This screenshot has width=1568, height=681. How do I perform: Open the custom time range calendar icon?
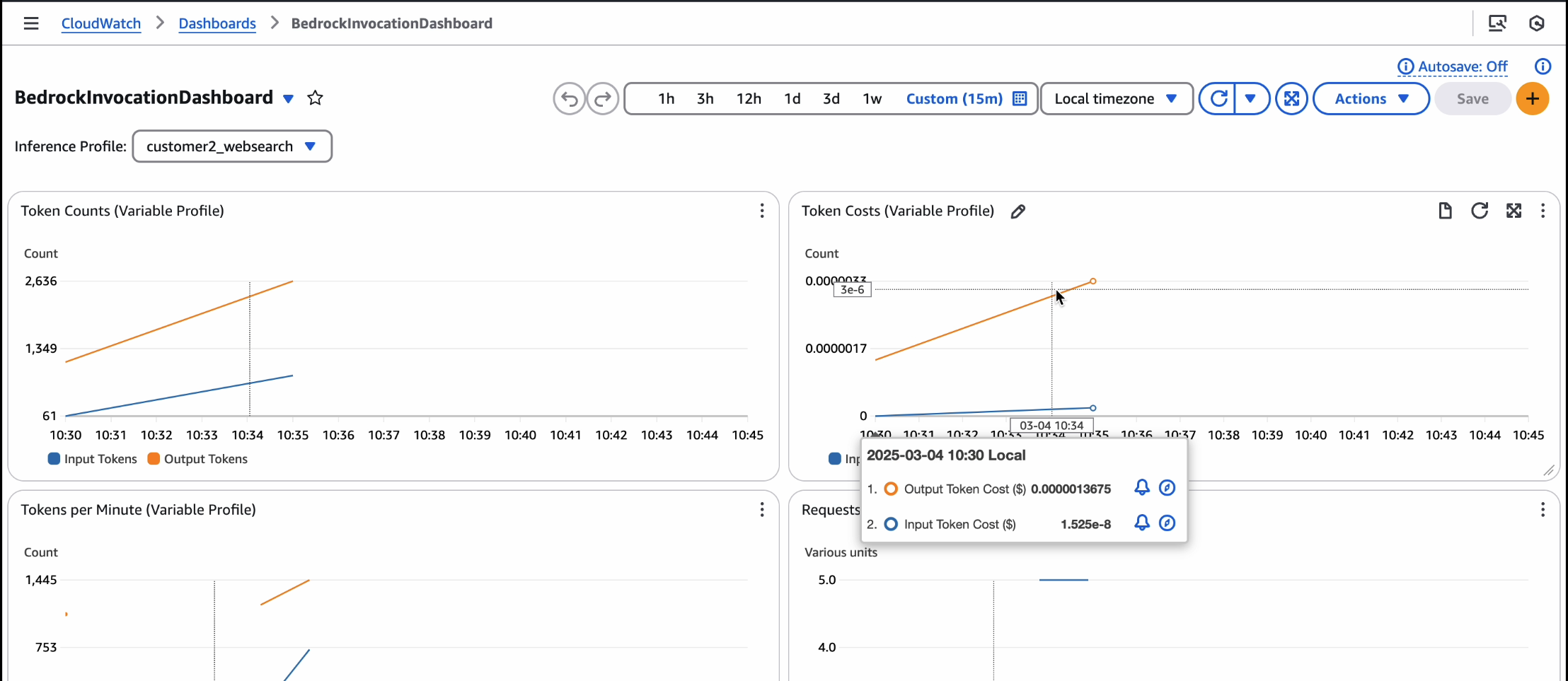1020,99
